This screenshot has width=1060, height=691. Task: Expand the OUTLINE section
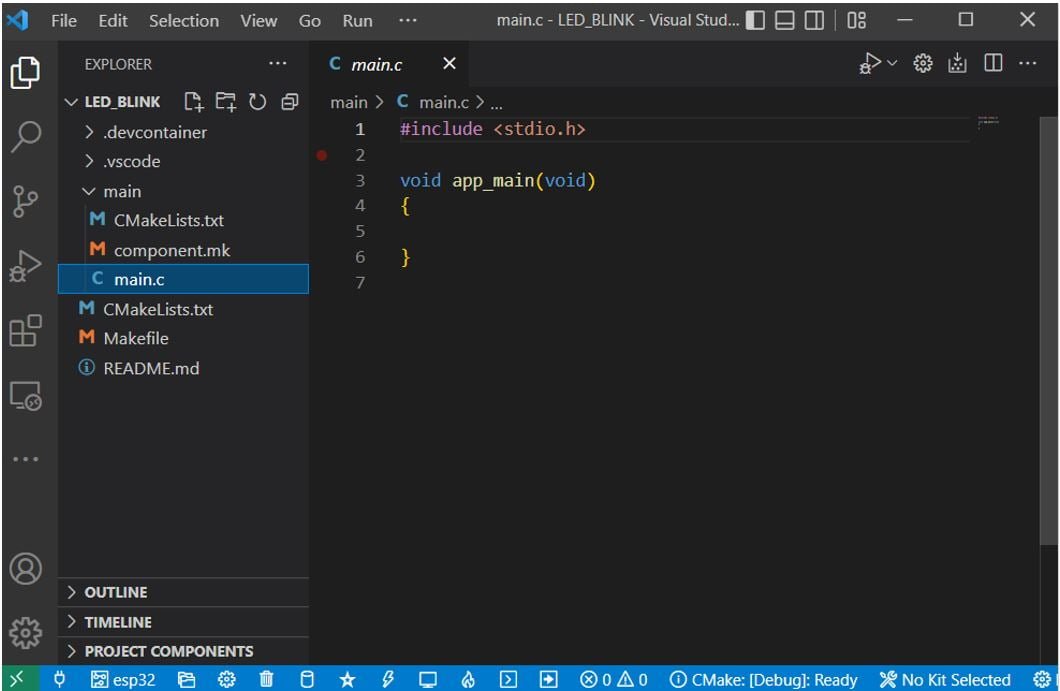(115, 592)
